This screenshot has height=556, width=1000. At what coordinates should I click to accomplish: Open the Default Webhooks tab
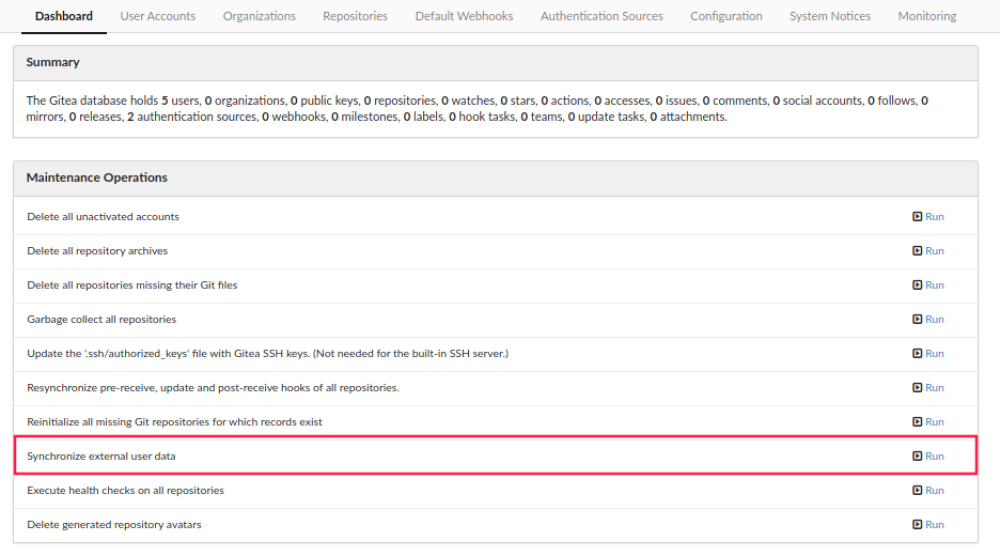(464, 16)
